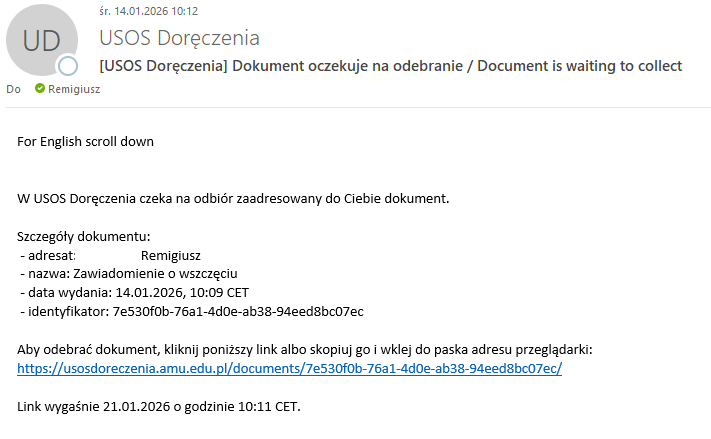Select recipient Remigiusz in the Do field
Viewport: 711px width, 439px height.
(x=74, y=88)
